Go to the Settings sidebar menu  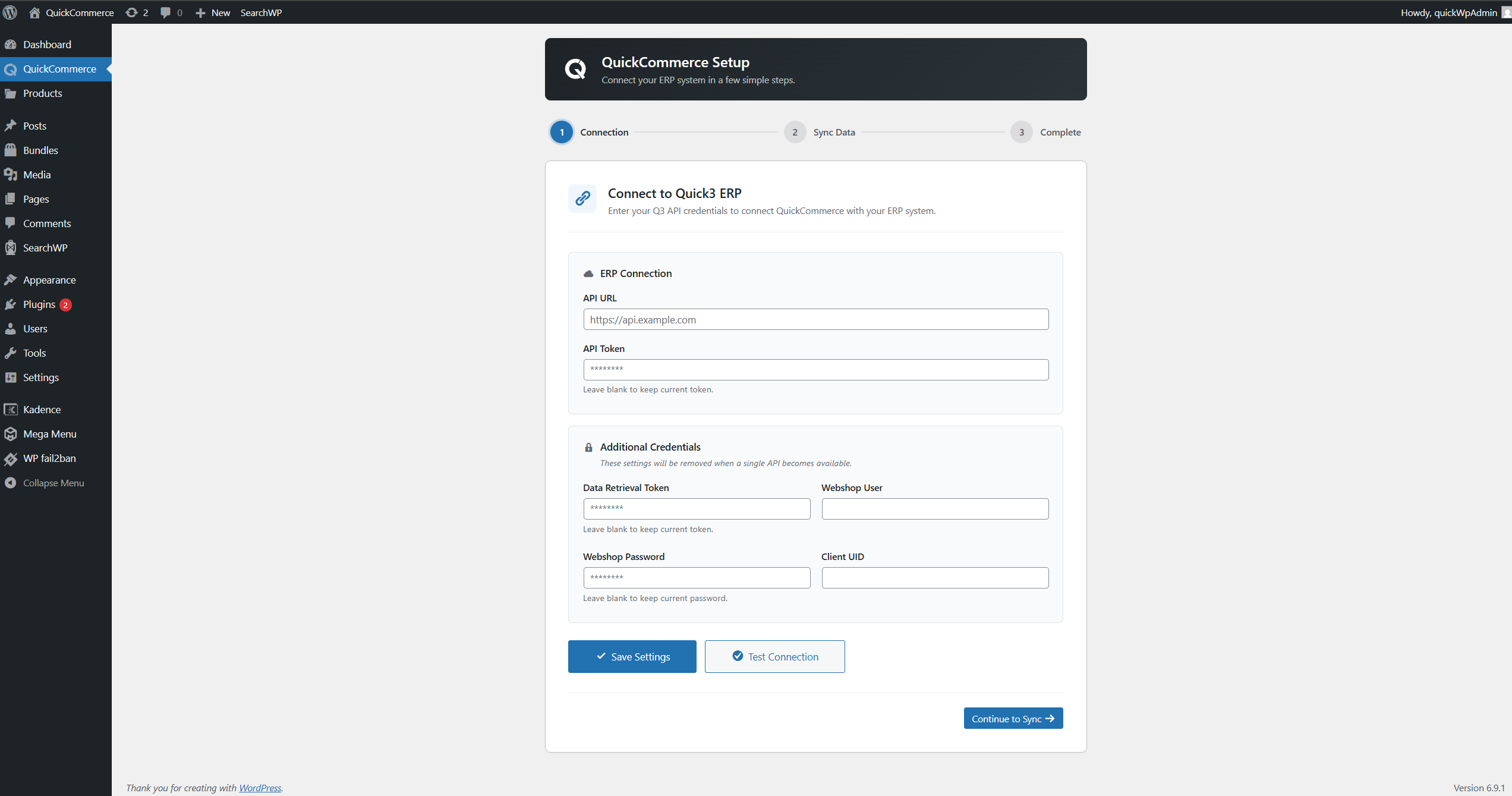pos(40,377)
